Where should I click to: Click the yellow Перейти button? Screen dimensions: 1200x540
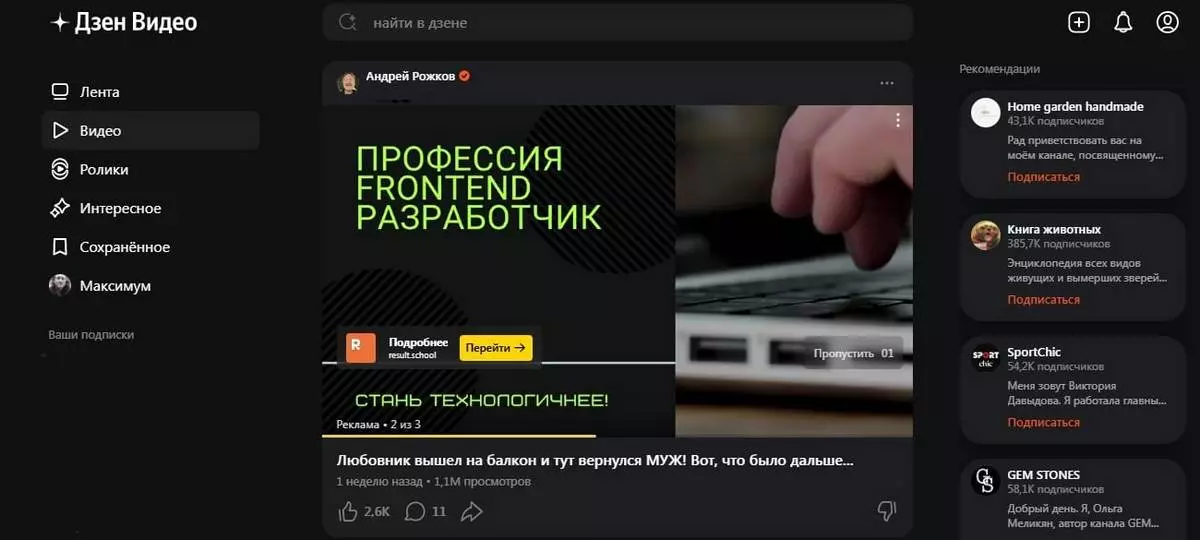tap(496, 348)
